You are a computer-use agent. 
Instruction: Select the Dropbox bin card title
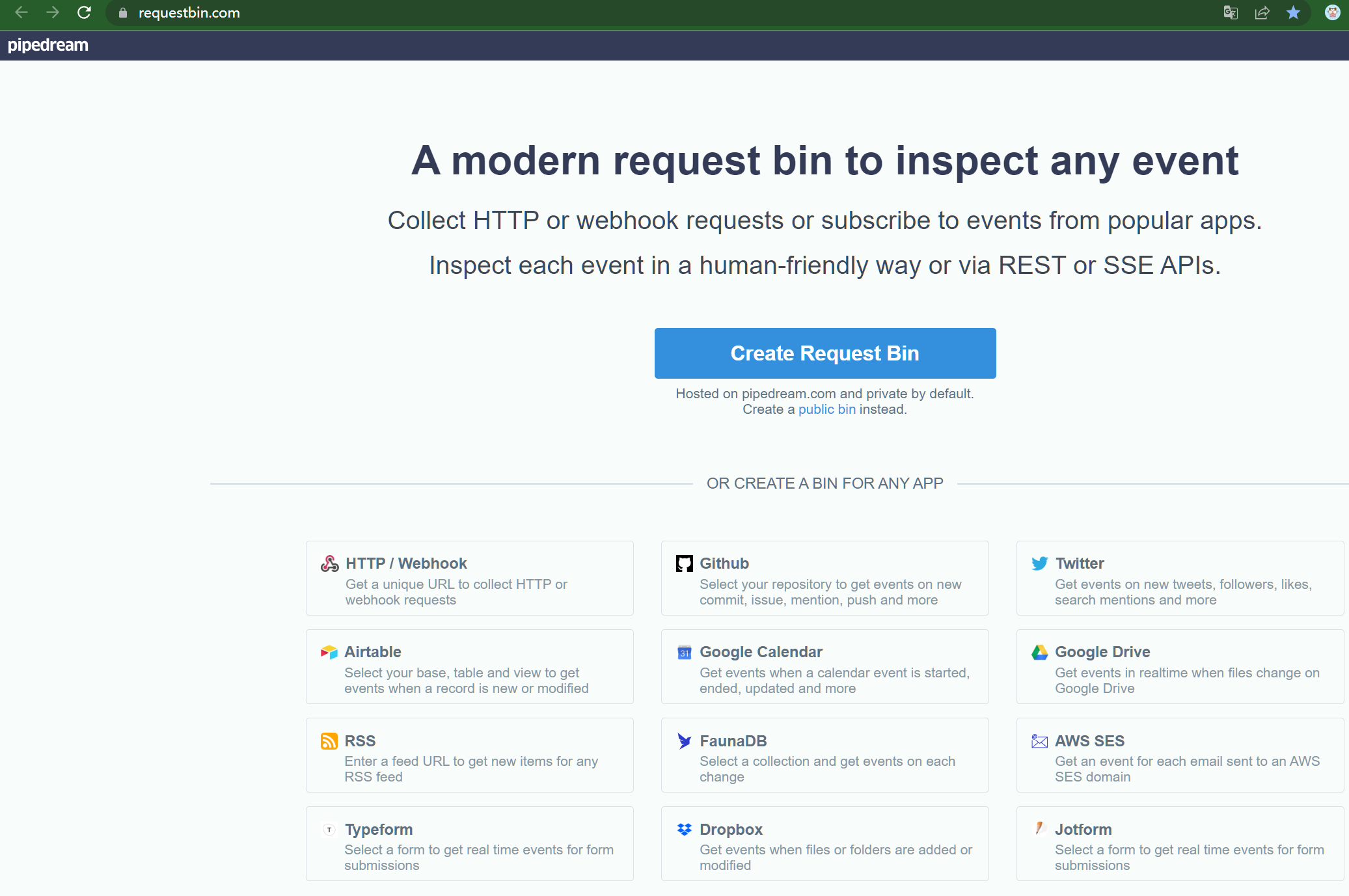(731, 830)
